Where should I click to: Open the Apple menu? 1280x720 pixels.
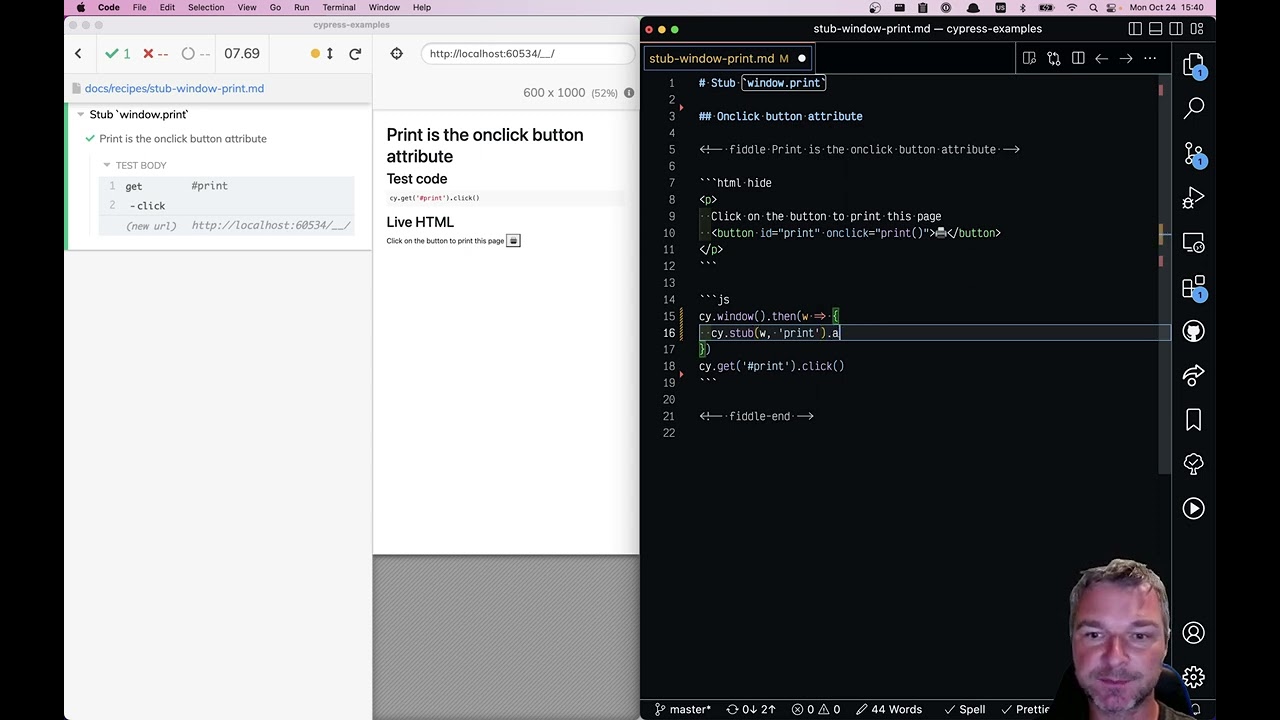80,7
